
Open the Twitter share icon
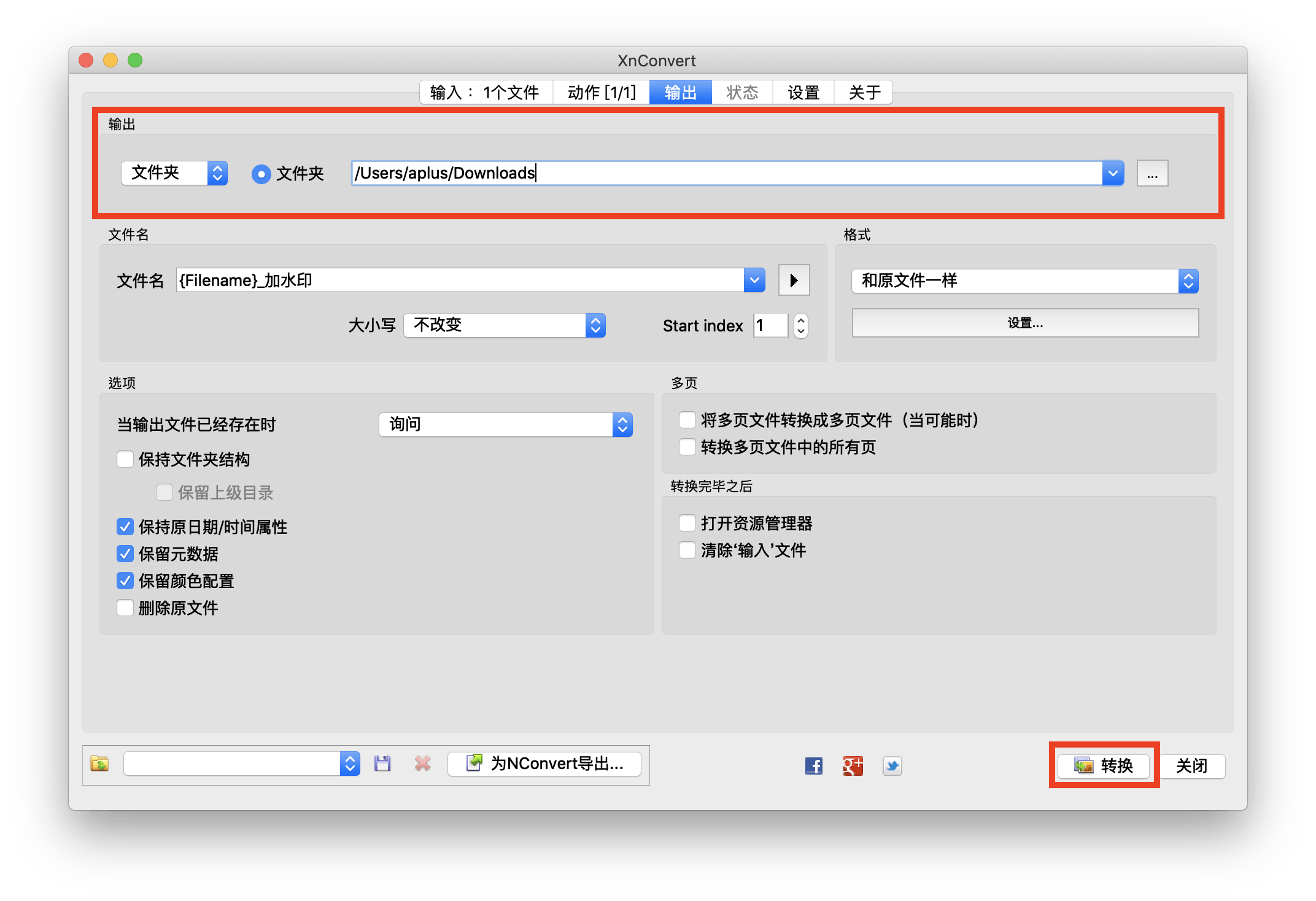coord(892,765)
